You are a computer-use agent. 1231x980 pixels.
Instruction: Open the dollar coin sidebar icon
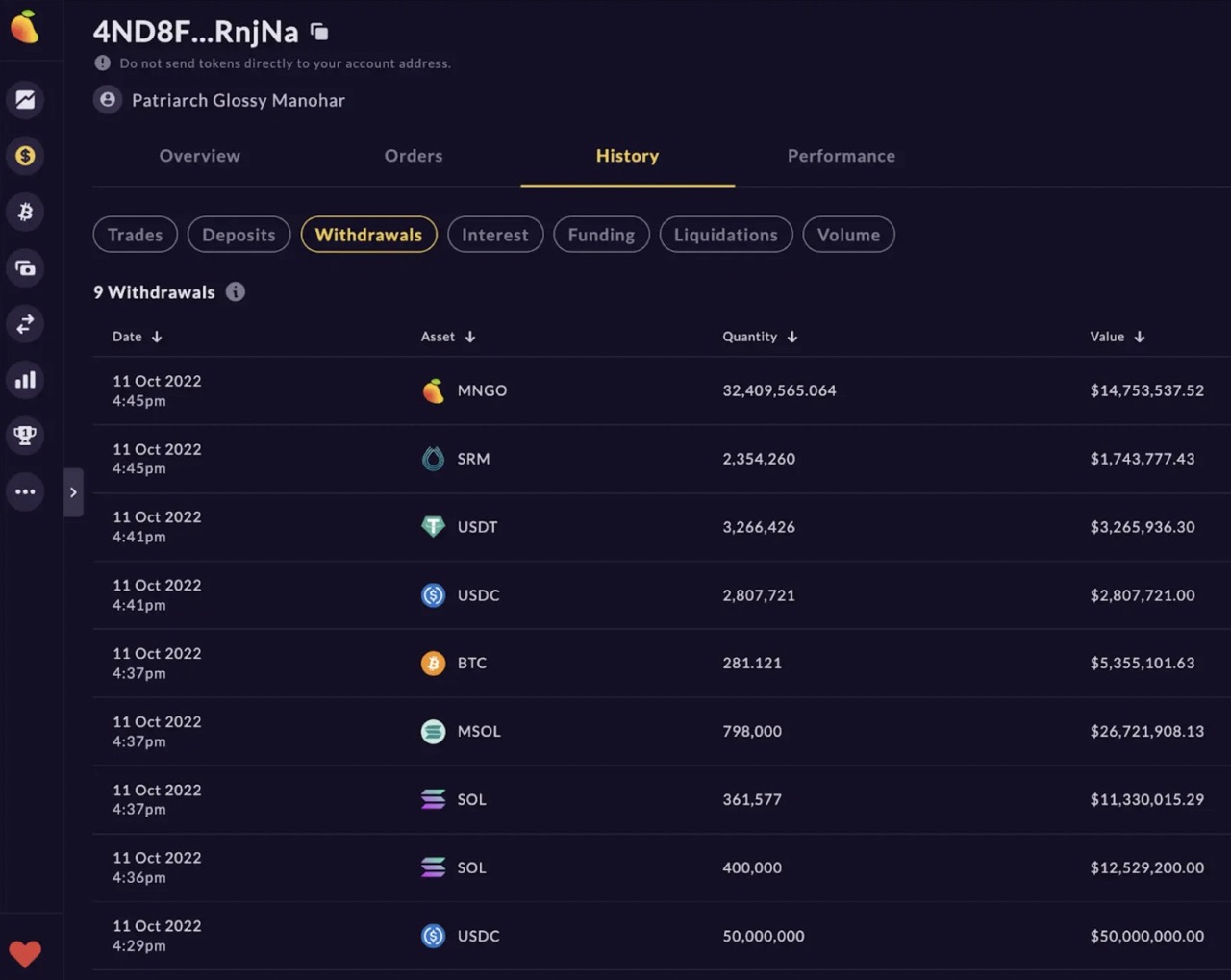[25, 156]
